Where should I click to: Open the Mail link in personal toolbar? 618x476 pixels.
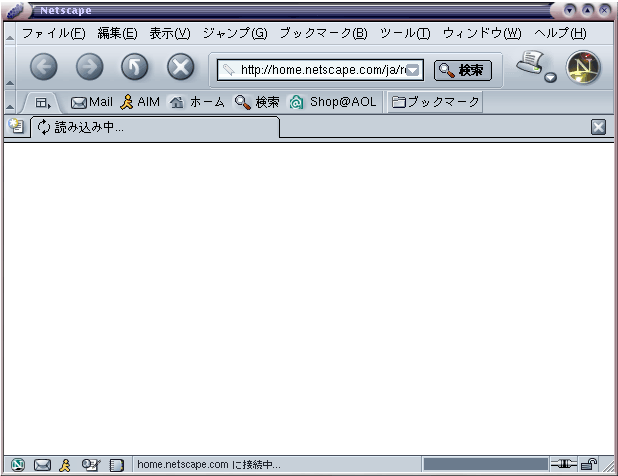[x=91, y=102]
